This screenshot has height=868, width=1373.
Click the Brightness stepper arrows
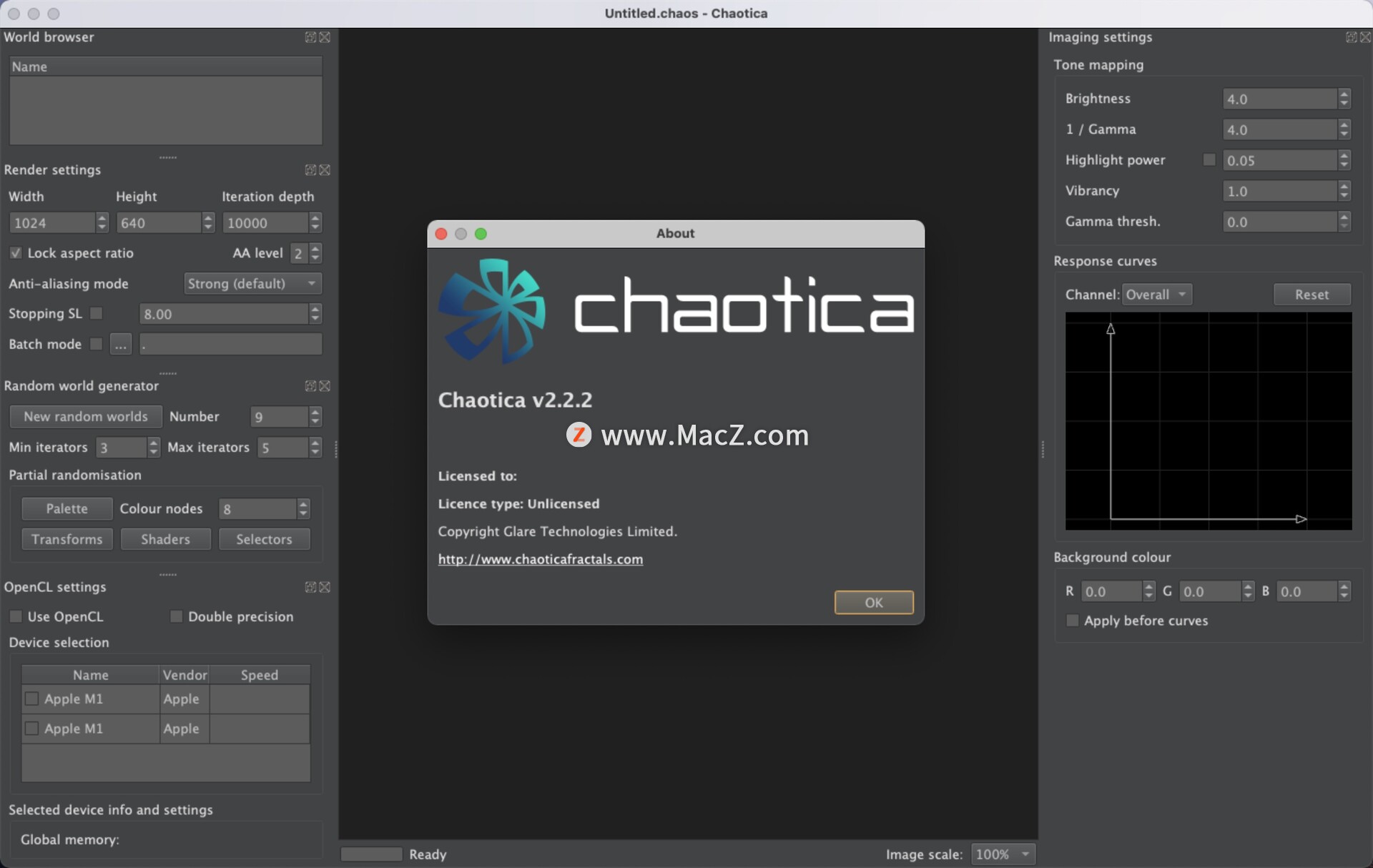point(1344,99)
